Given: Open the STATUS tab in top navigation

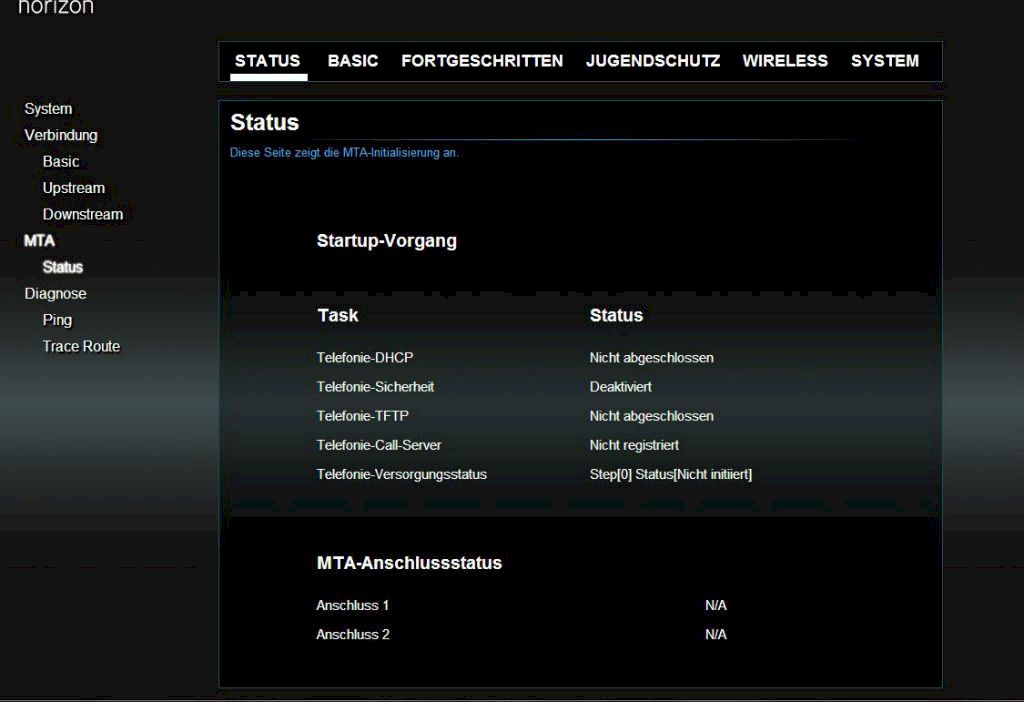Looking at the screenshot, I should (x=267, y=61).
